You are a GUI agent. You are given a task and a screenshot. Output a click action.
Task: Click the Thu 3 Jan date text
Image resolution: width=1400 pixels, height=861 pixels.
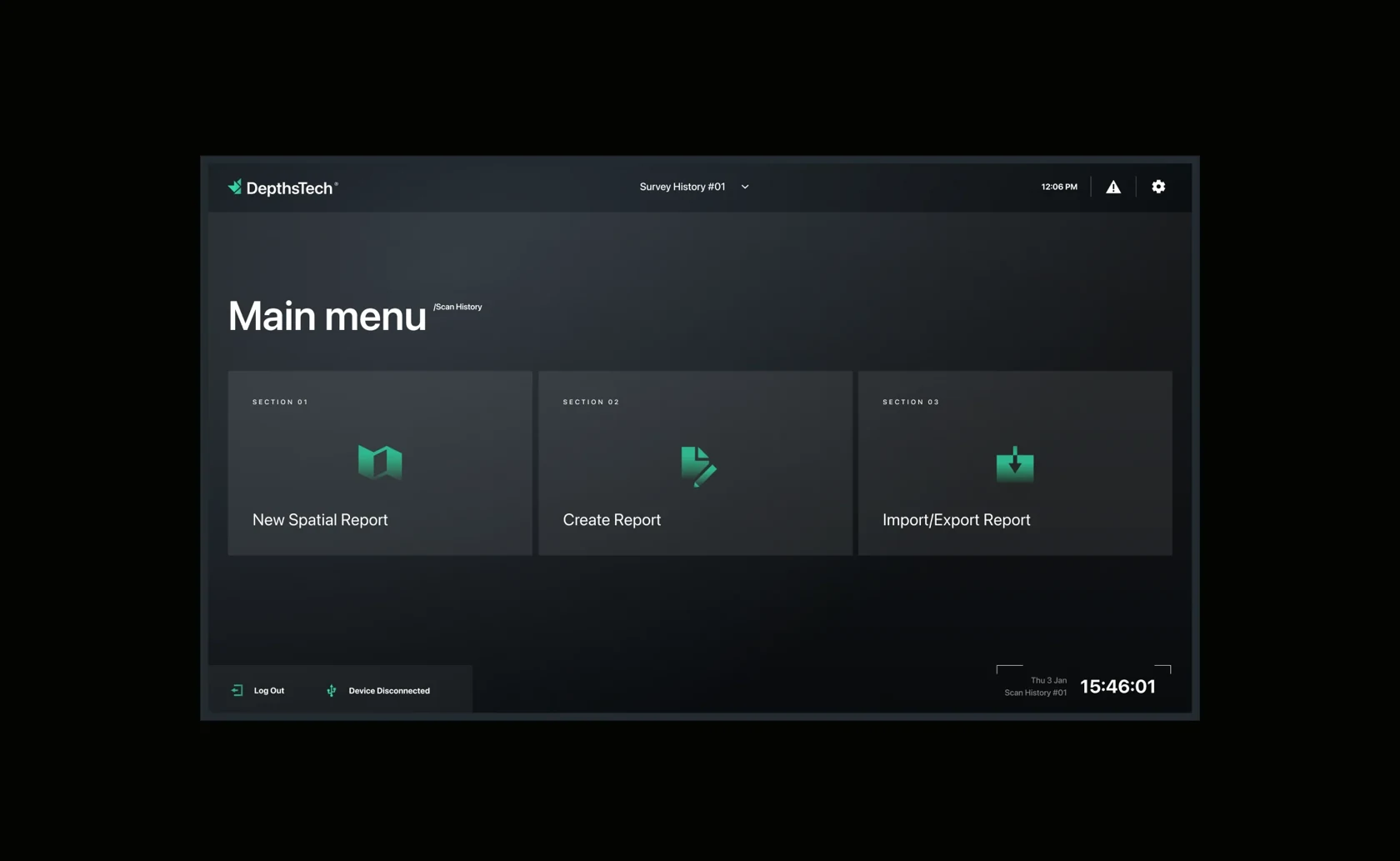(x=1048, y=680)
